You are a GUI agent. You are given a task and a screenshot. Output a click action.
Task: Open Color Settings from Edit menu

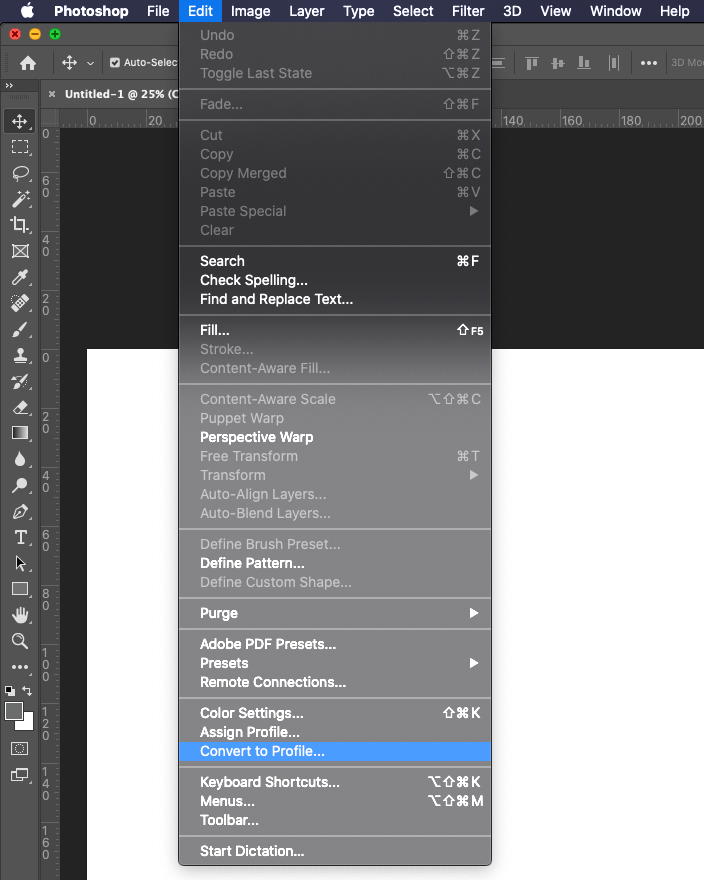[x=335, y=713]
